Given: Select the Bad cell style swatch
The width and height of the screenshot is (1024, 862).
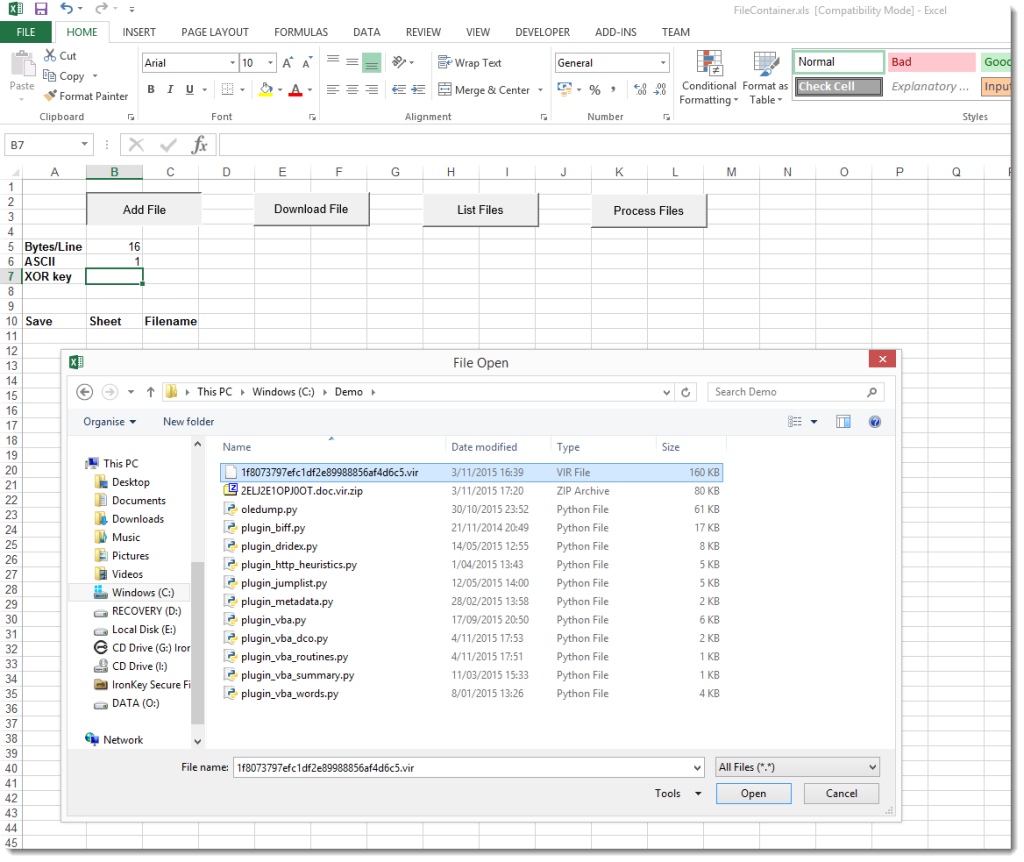Looking at the screenshot, I should (930, 62).
